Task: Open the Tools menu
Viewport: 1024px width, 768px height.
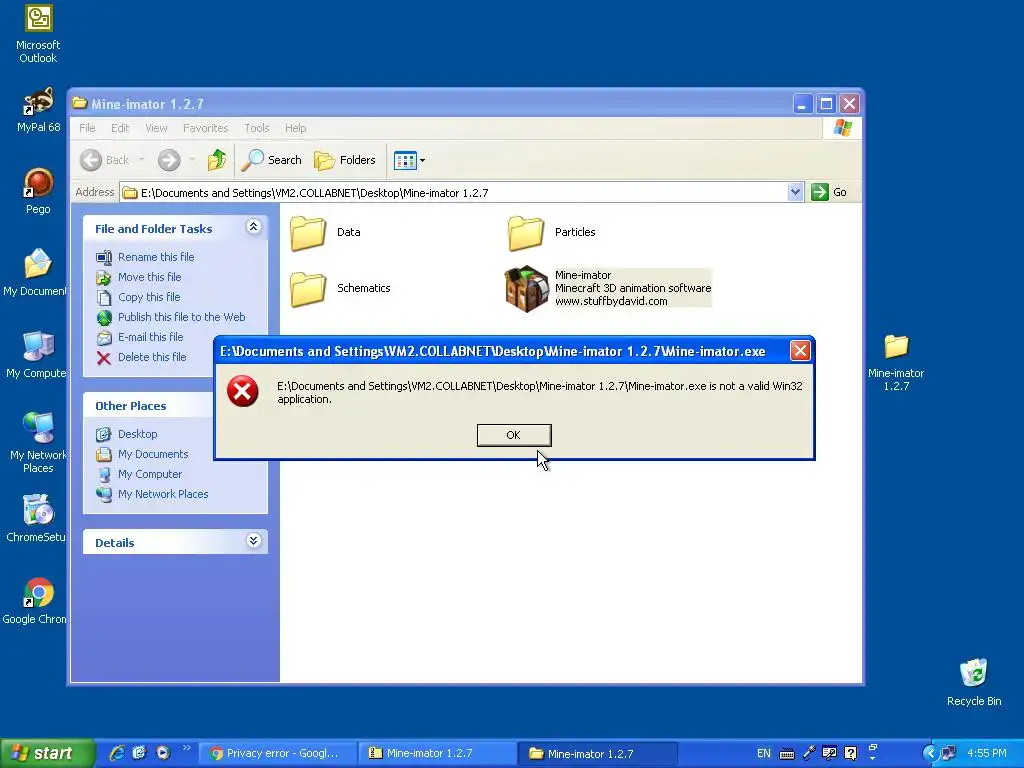Action: [257, 128]
